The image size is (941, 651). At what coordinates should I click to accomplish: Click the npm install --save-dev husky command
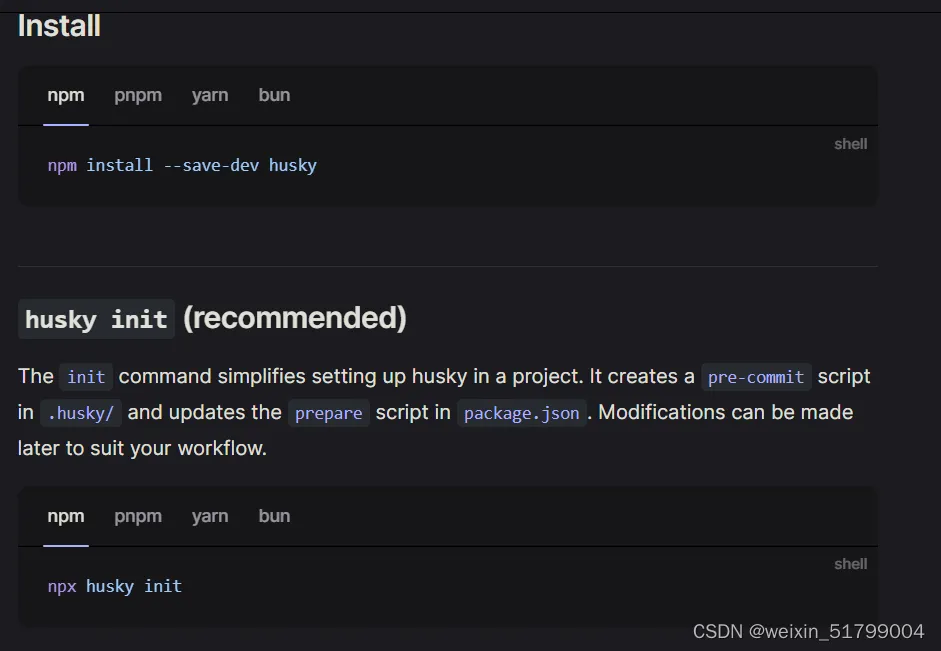182,166
